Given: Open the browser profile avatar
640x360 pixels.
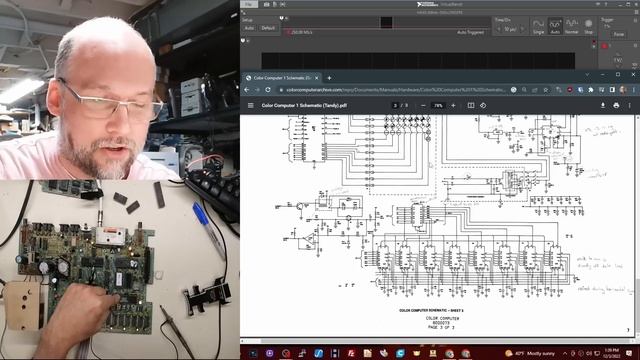Looking at the screenshot, I should click(x=622, y=90).
